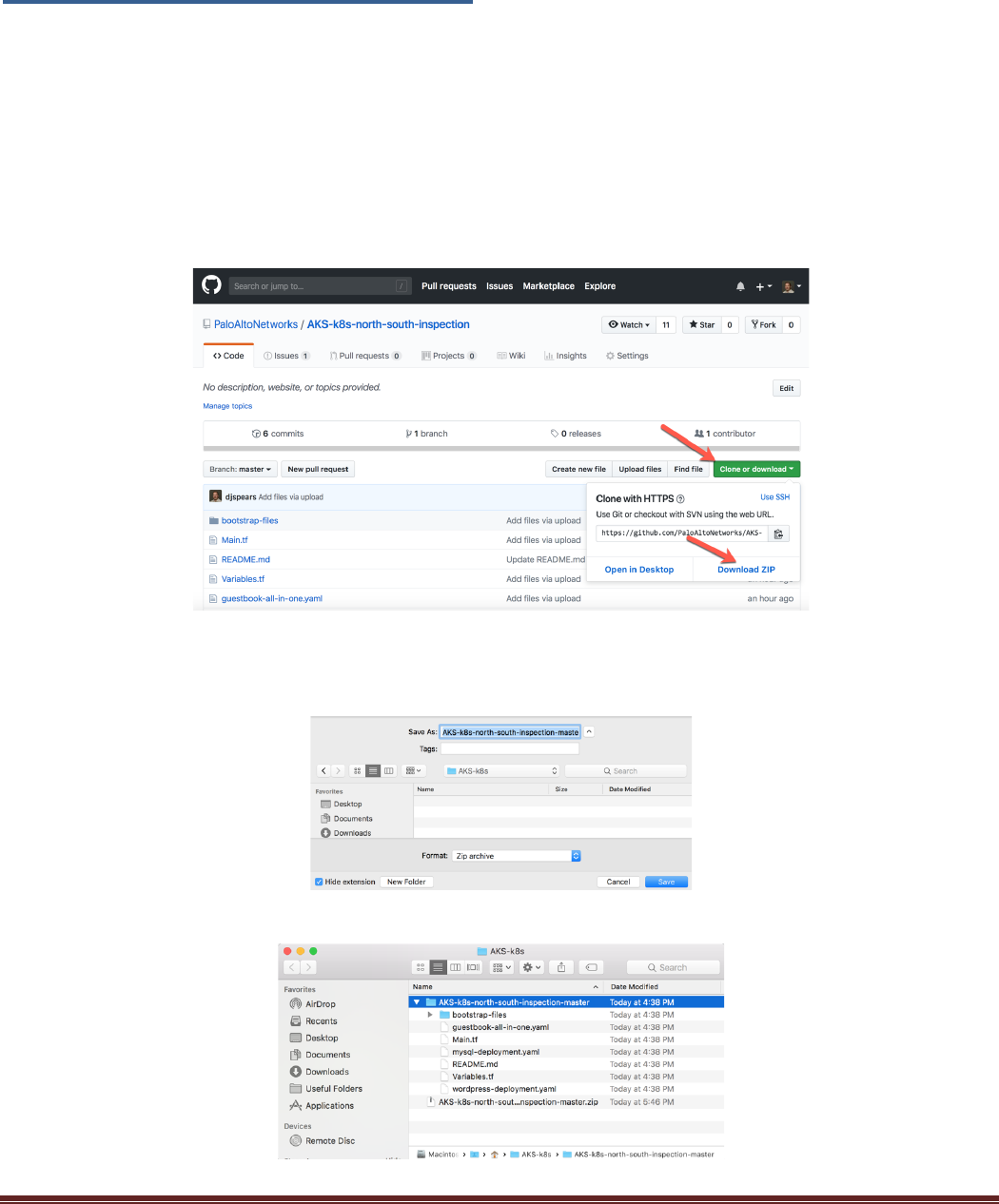
Task: Click Open in Desktop
Action: (639, 570)
